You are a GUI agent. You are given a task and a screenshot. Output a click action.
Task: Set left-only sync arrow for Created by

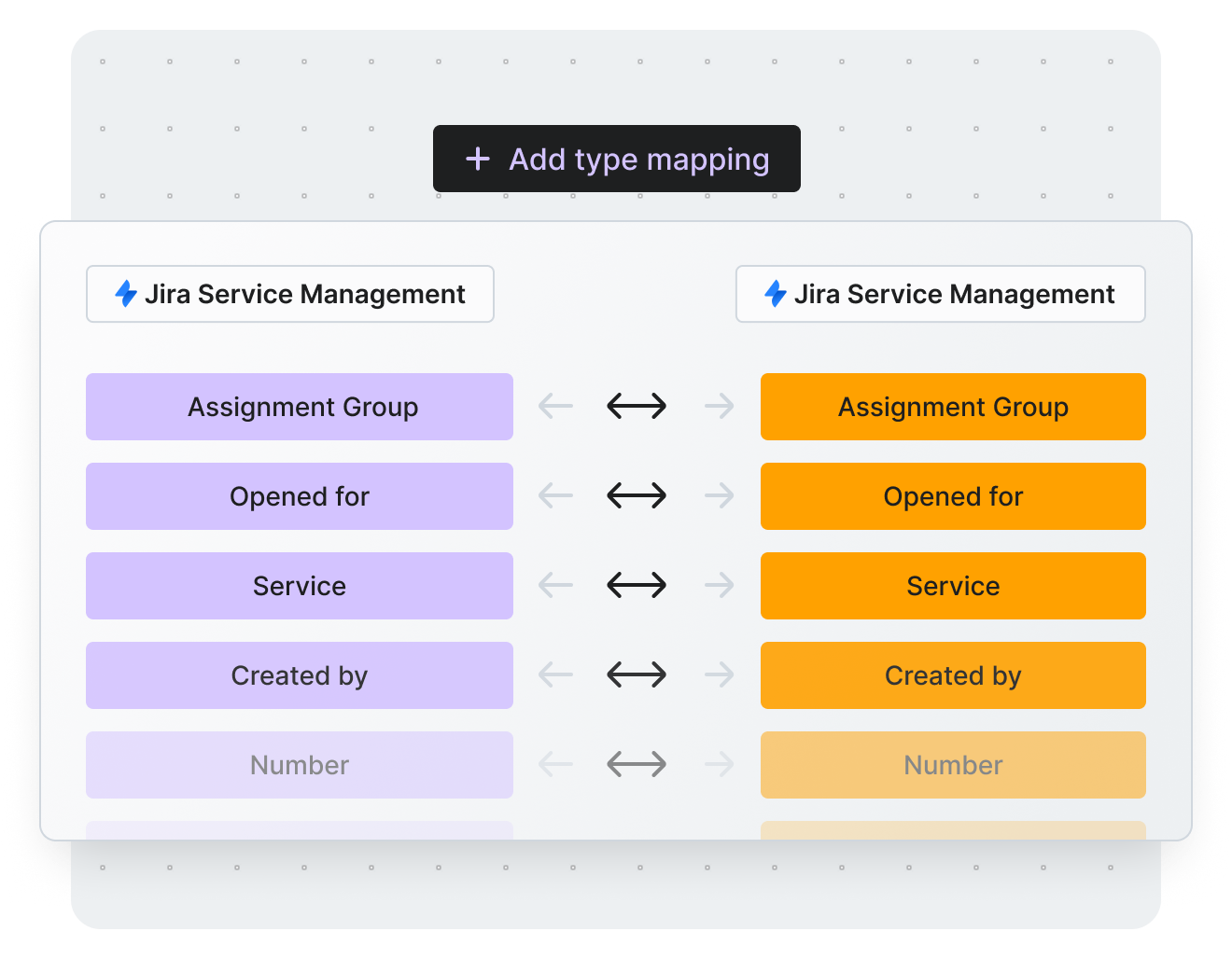555,674
